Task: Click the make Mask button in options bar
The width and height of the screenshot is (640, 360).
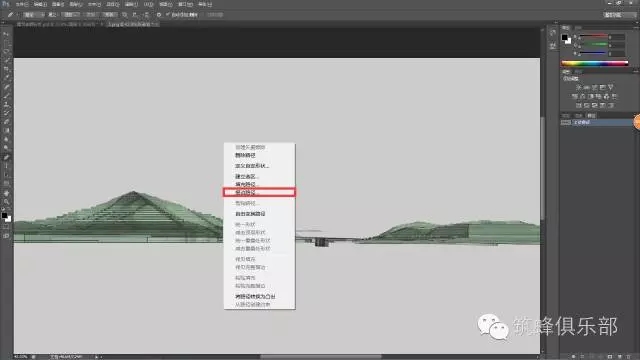Action: pos(90,15)
